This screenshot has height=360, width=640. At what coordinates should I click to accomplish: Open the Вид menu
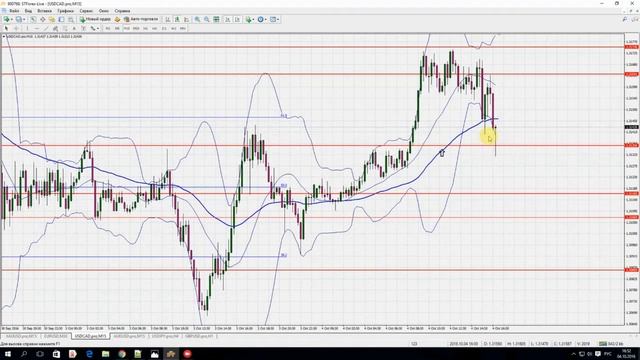[x=28, y=11]
